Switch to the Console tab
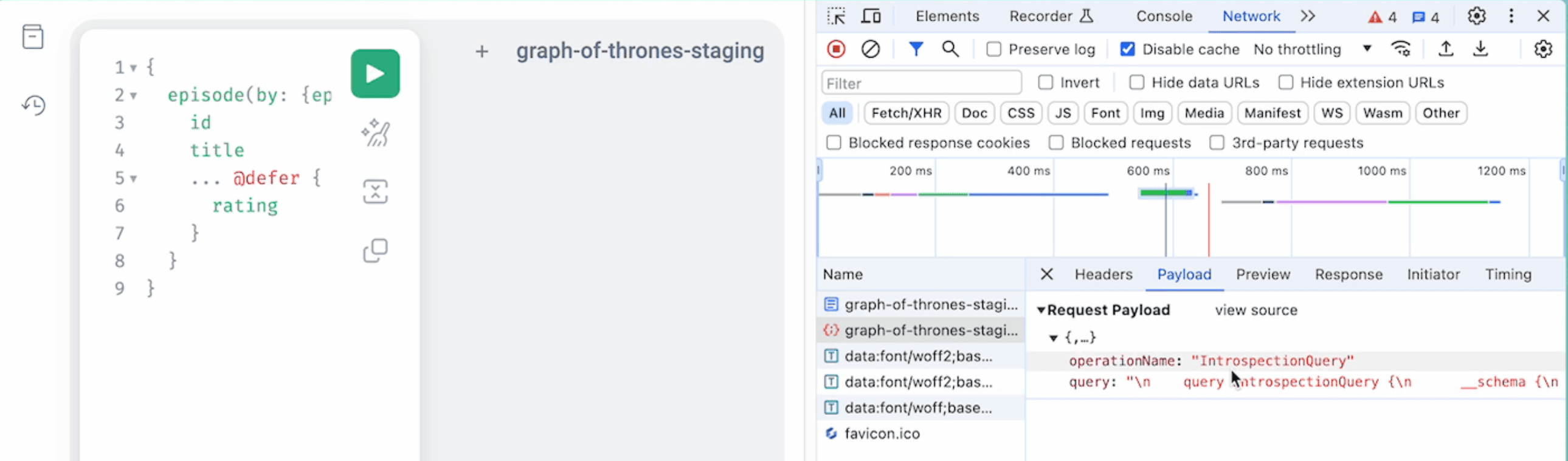Screen dimensions: 1568x461 [x=1164, y=16]
